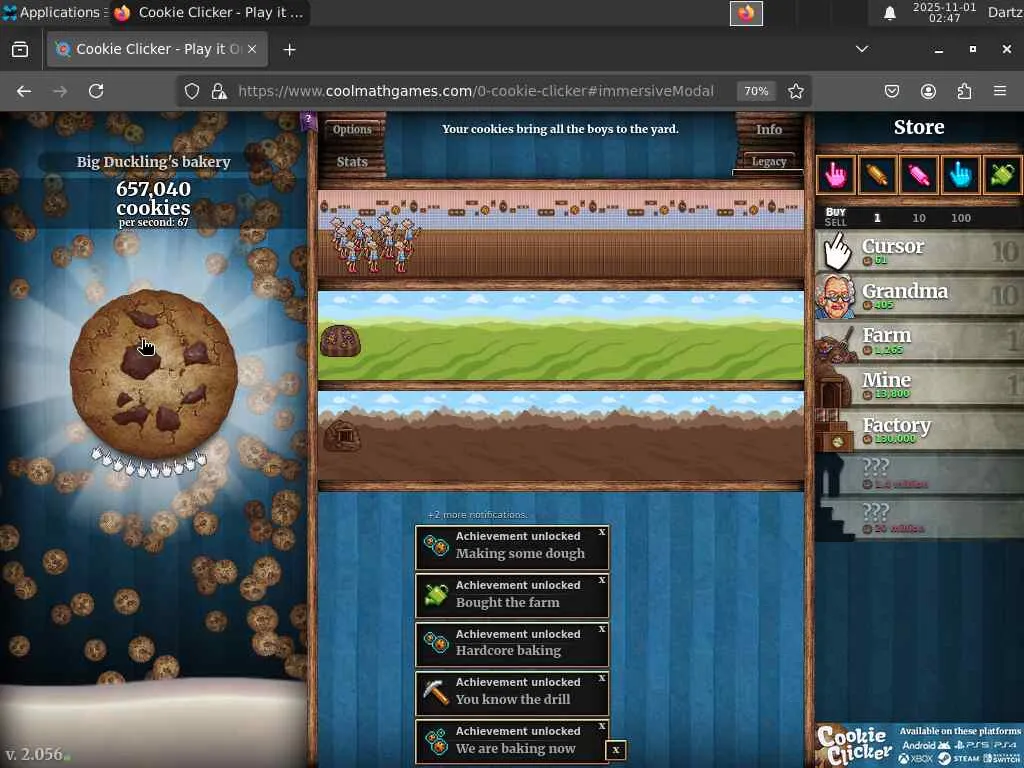List all tabs dropdown arrow

pyautogui.click(x=862, y=49)
